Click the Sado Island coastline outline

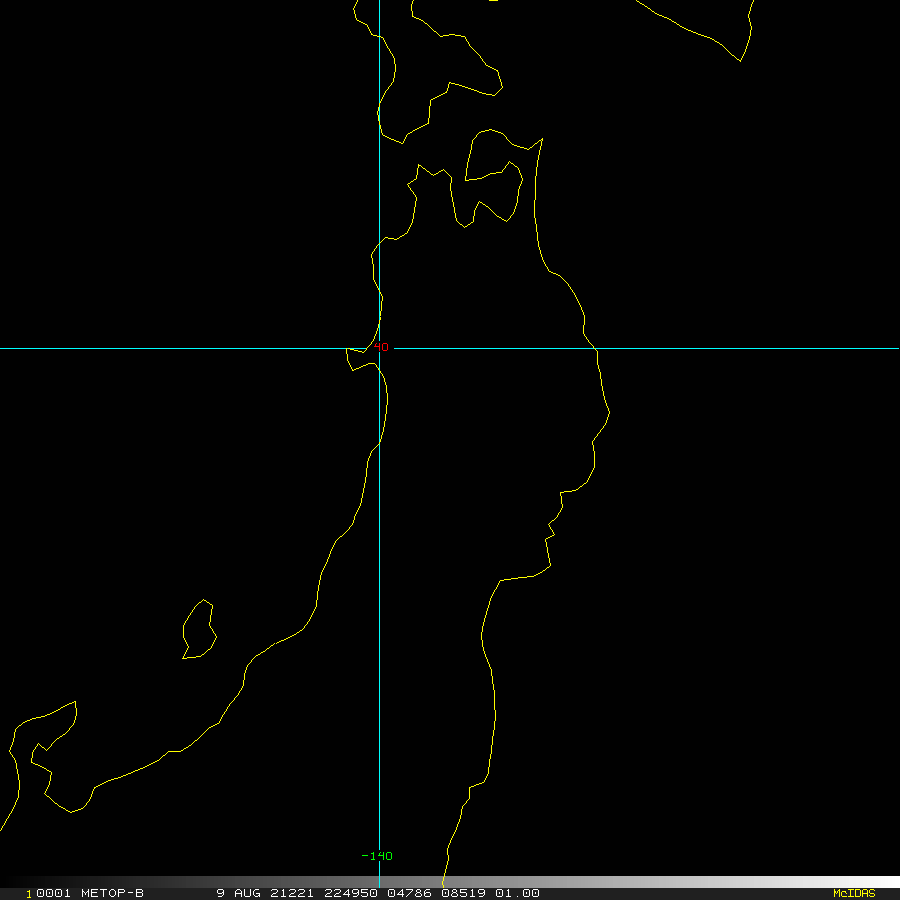(x=198, y=630)
